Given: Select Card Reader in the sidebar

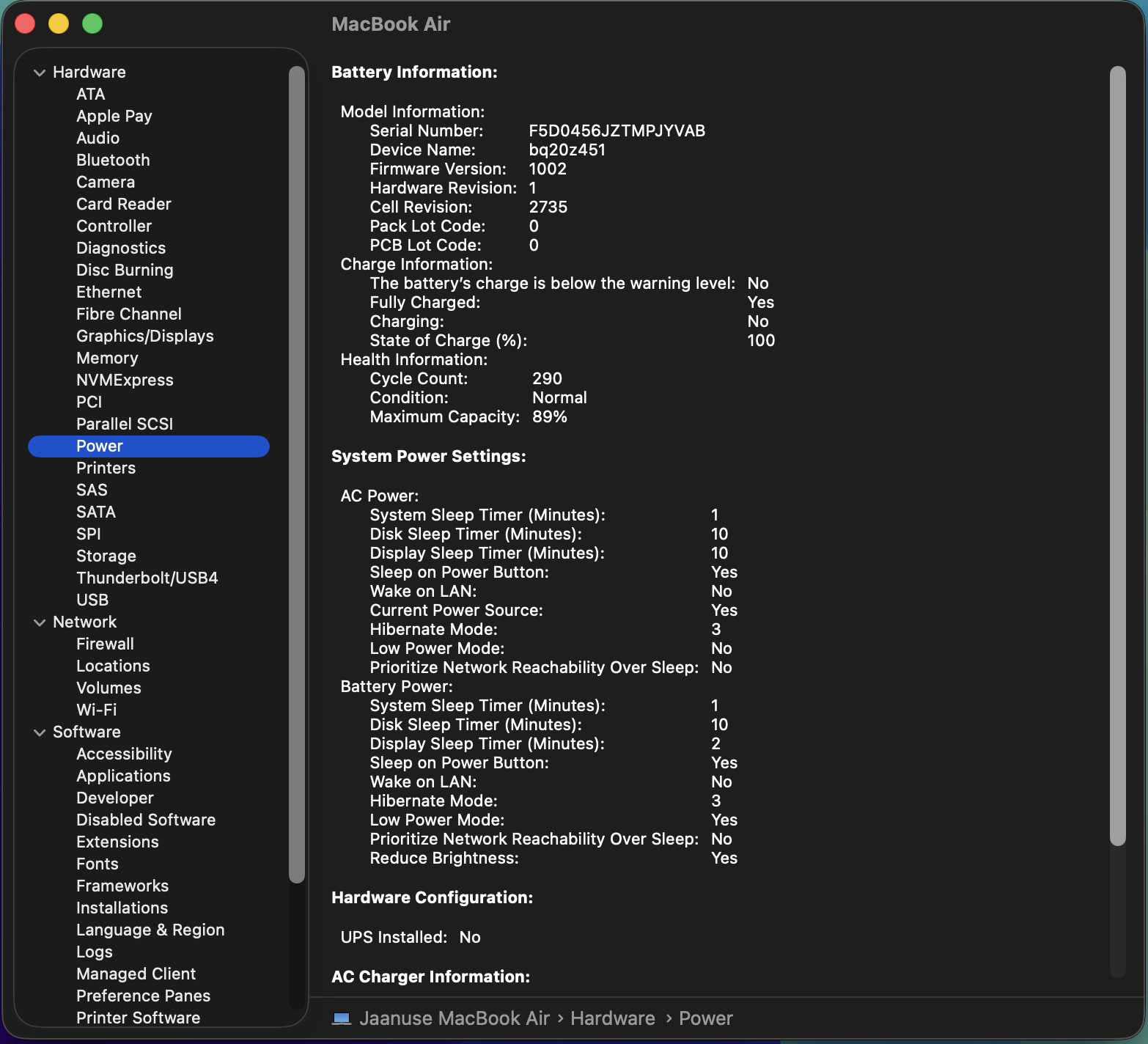Looking at the screenshot, I should (124, 204).
